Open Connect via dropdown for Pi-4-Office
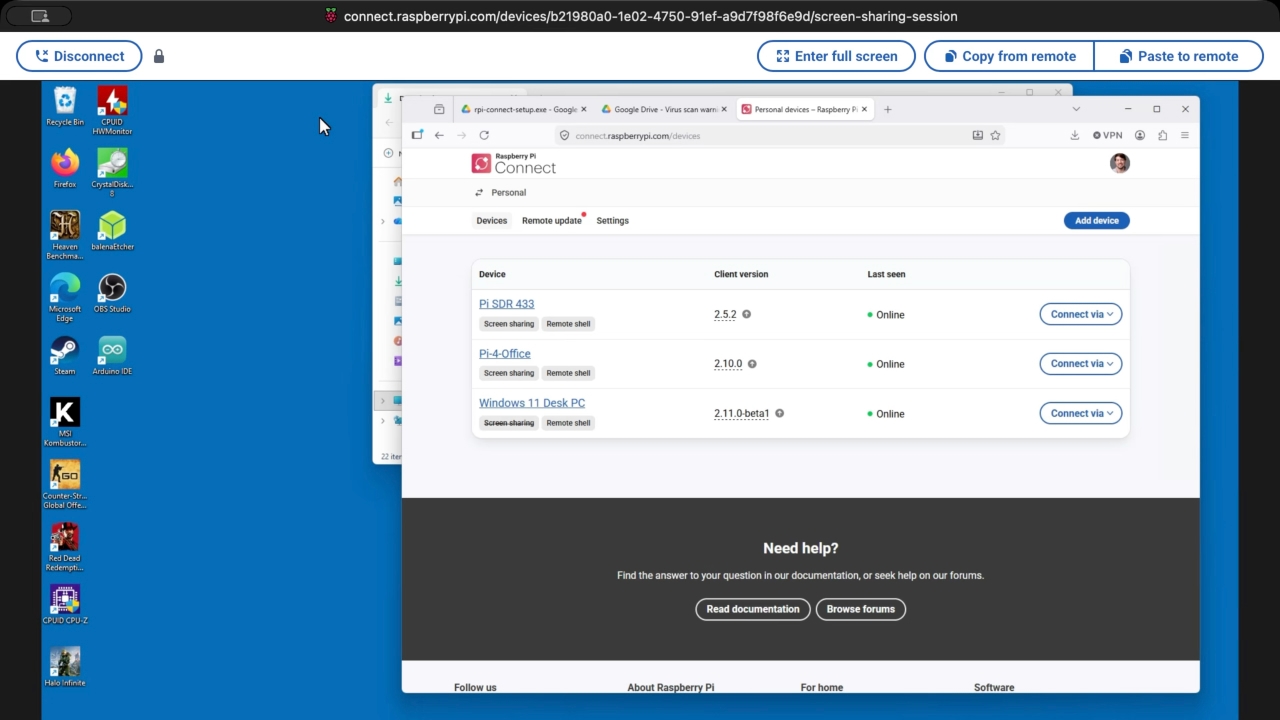The image size is (1280, 720). point(1080,364)
